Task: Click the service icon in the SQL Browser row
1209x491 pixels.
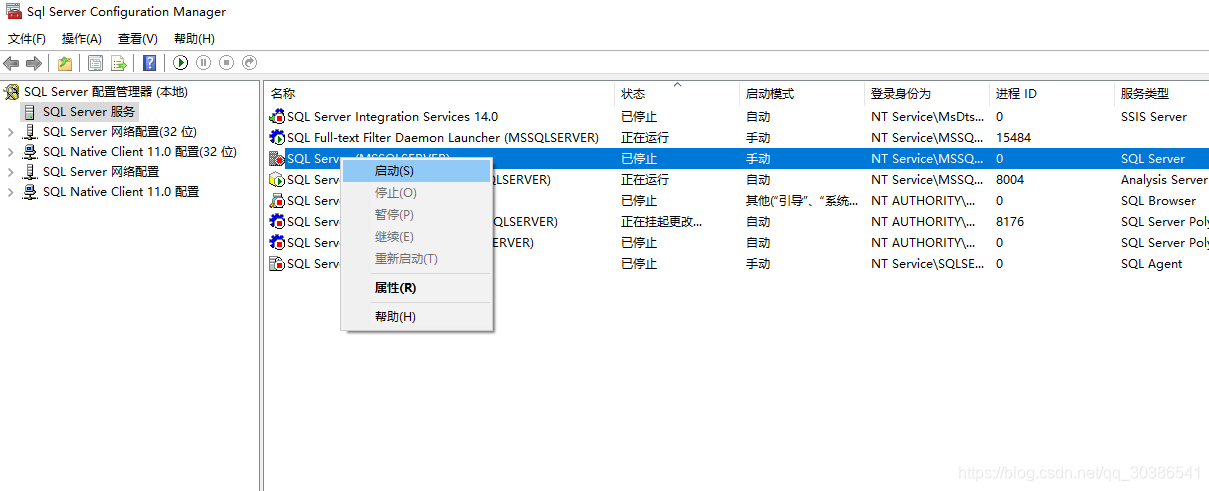Action: pos(277,201)
